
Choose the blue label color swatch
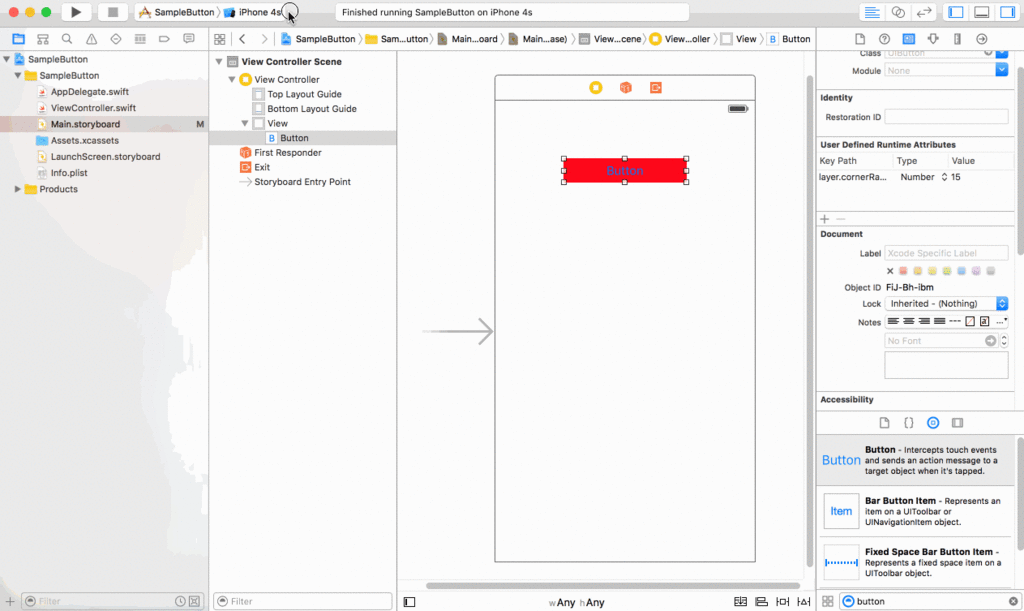pos(961,271)
